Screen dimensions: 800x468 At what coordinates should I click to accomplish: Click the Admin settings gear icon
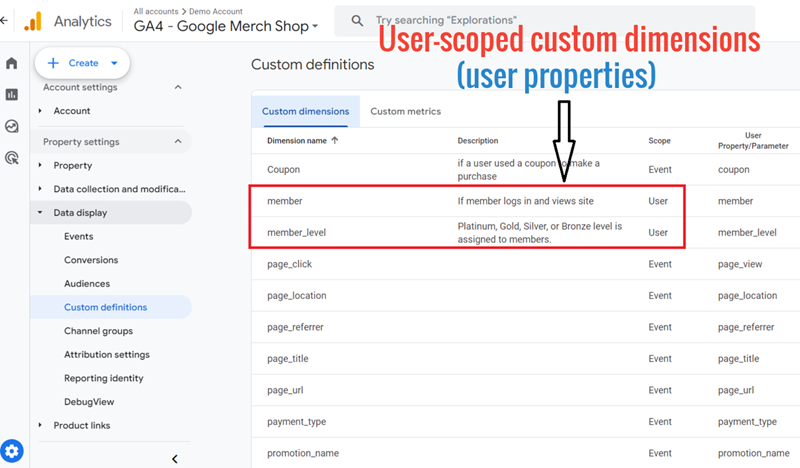(x=12, y=451)
